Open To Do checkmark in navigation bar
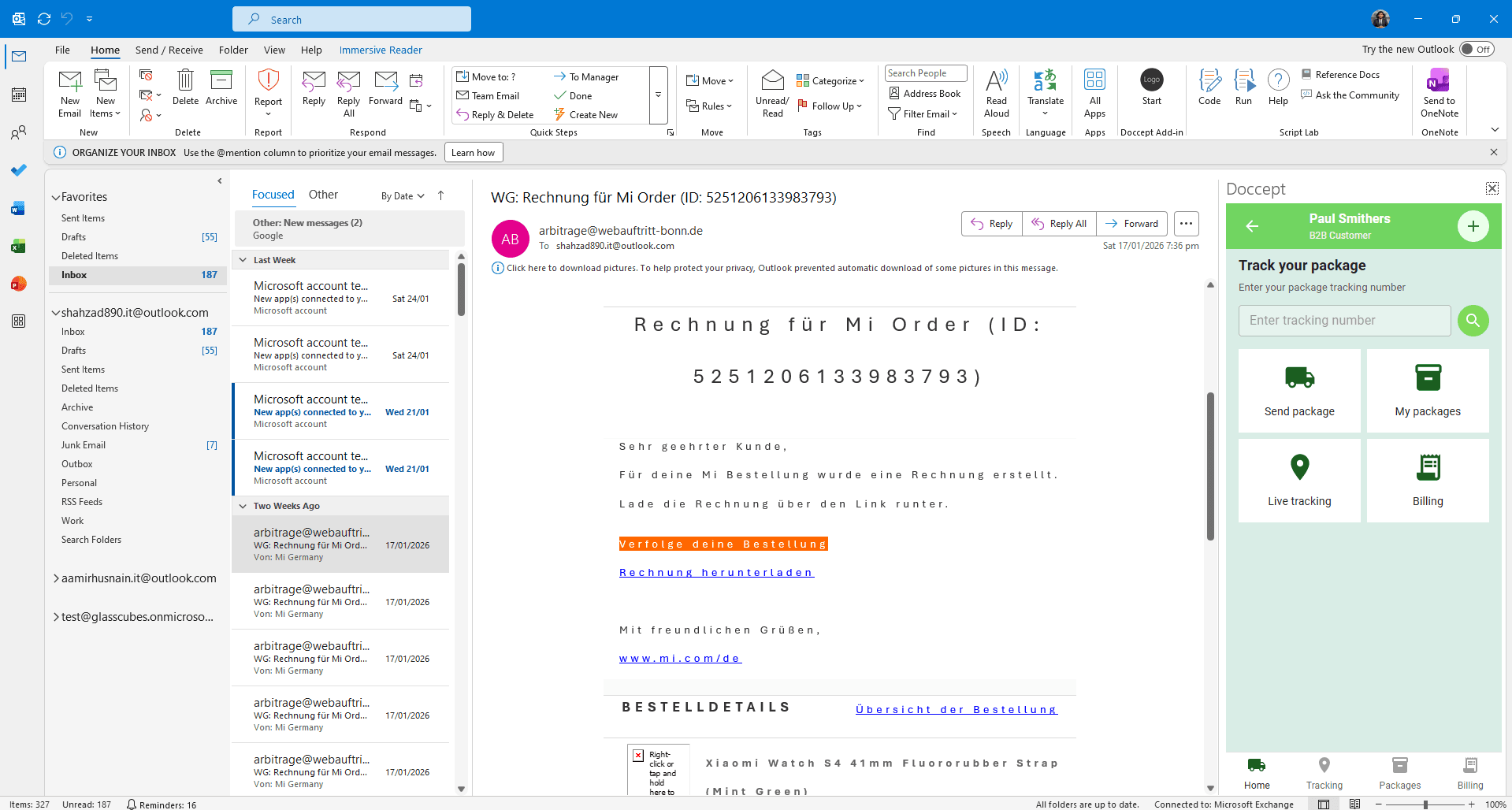The image size is (1512, 810). [19, 170]
